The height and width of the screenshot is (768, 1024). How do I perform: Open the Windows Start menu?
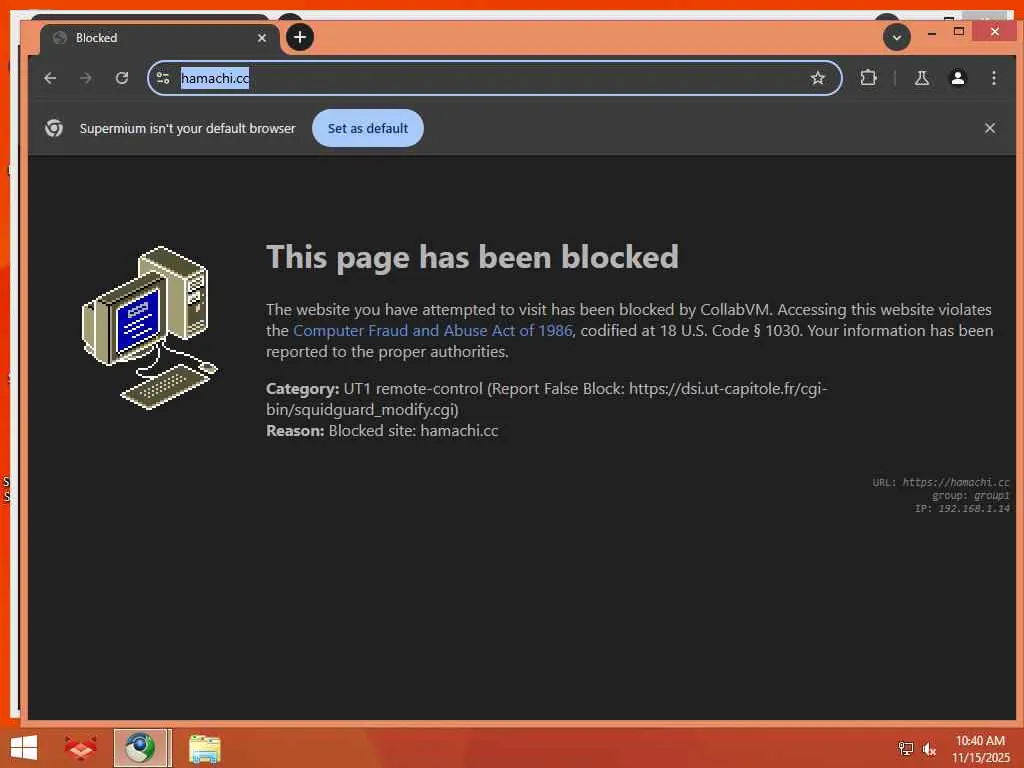click(x=24, y=748)
